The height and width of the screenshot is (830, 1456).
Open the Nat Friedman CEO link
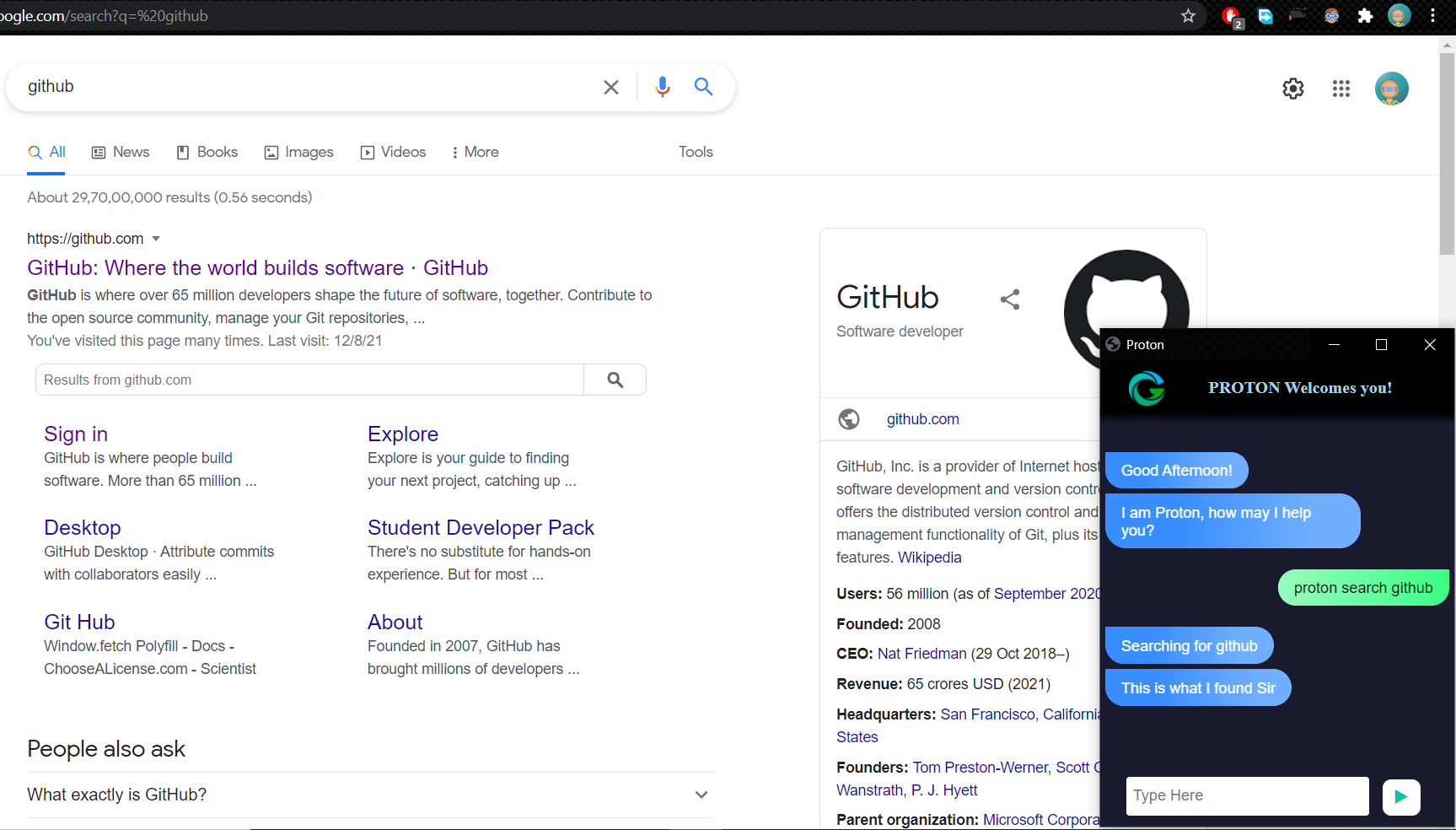click(x=922, y=654)
